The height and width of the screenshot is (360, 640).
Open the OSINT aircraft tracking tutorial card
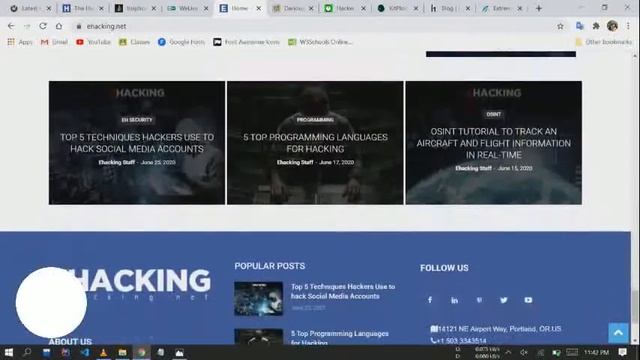pos(493,143)
